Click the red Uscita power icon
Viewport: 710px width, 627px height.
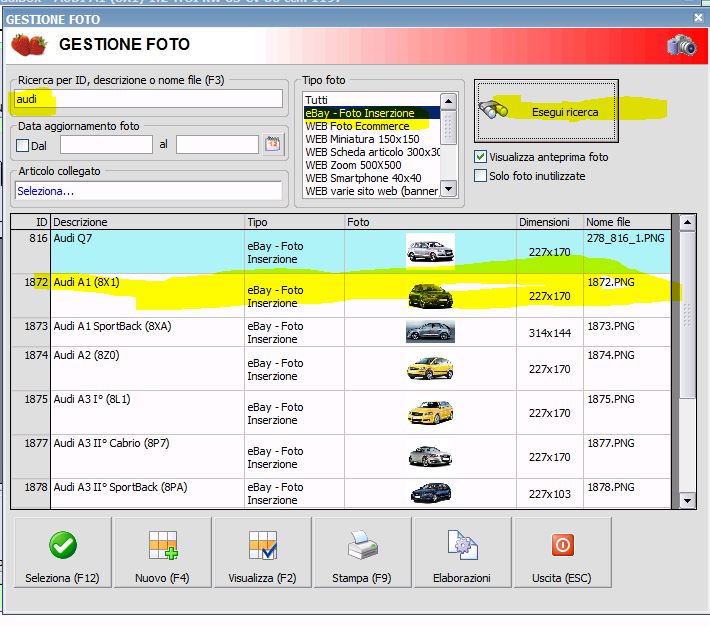pos(562,545)
